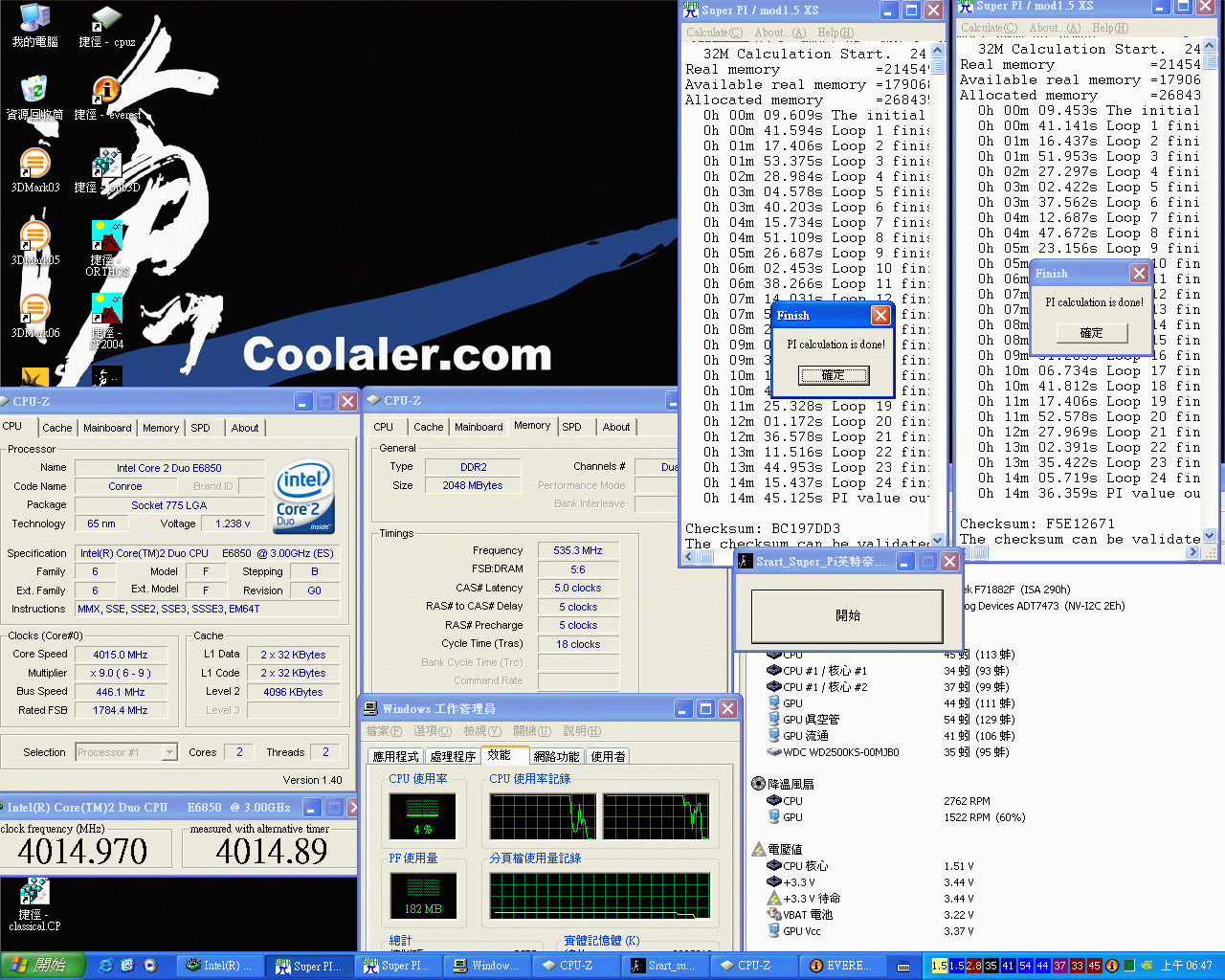The width and height of the screenshot is (1225, 980).
Task: Click Internet Explorer in quick launch
Action: (x=105, y=966)
